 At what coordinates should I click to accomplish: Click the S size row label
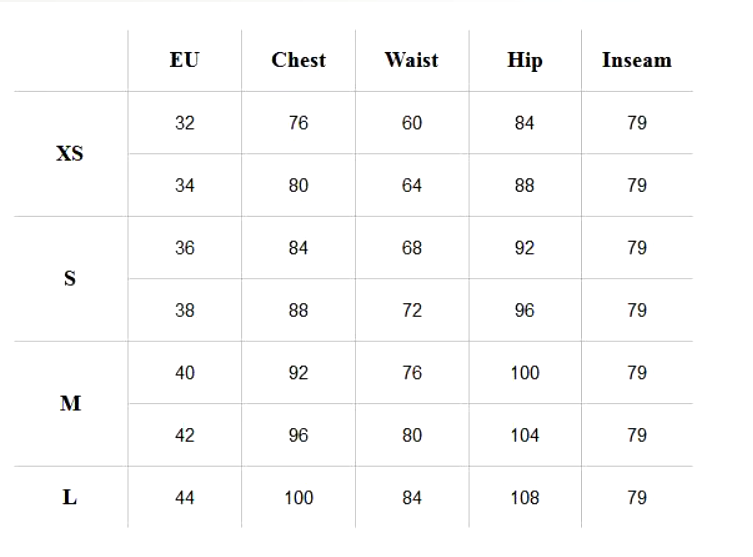pyautogui.click(x=70, y=279)
